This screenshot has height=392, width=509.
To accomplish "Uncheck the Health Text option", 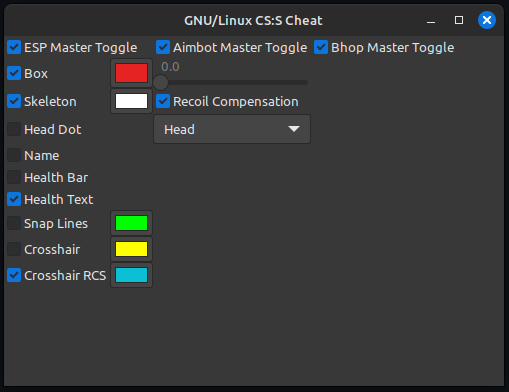I will 14,199.
